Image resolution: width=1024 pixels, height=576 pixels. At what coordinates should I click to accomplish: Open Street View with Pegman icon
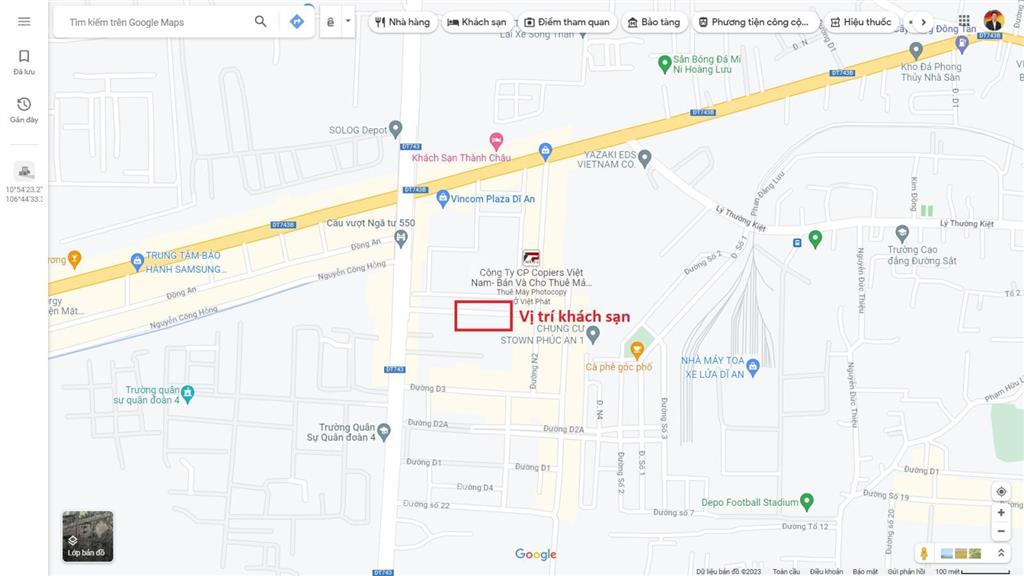tap(924, 553)
